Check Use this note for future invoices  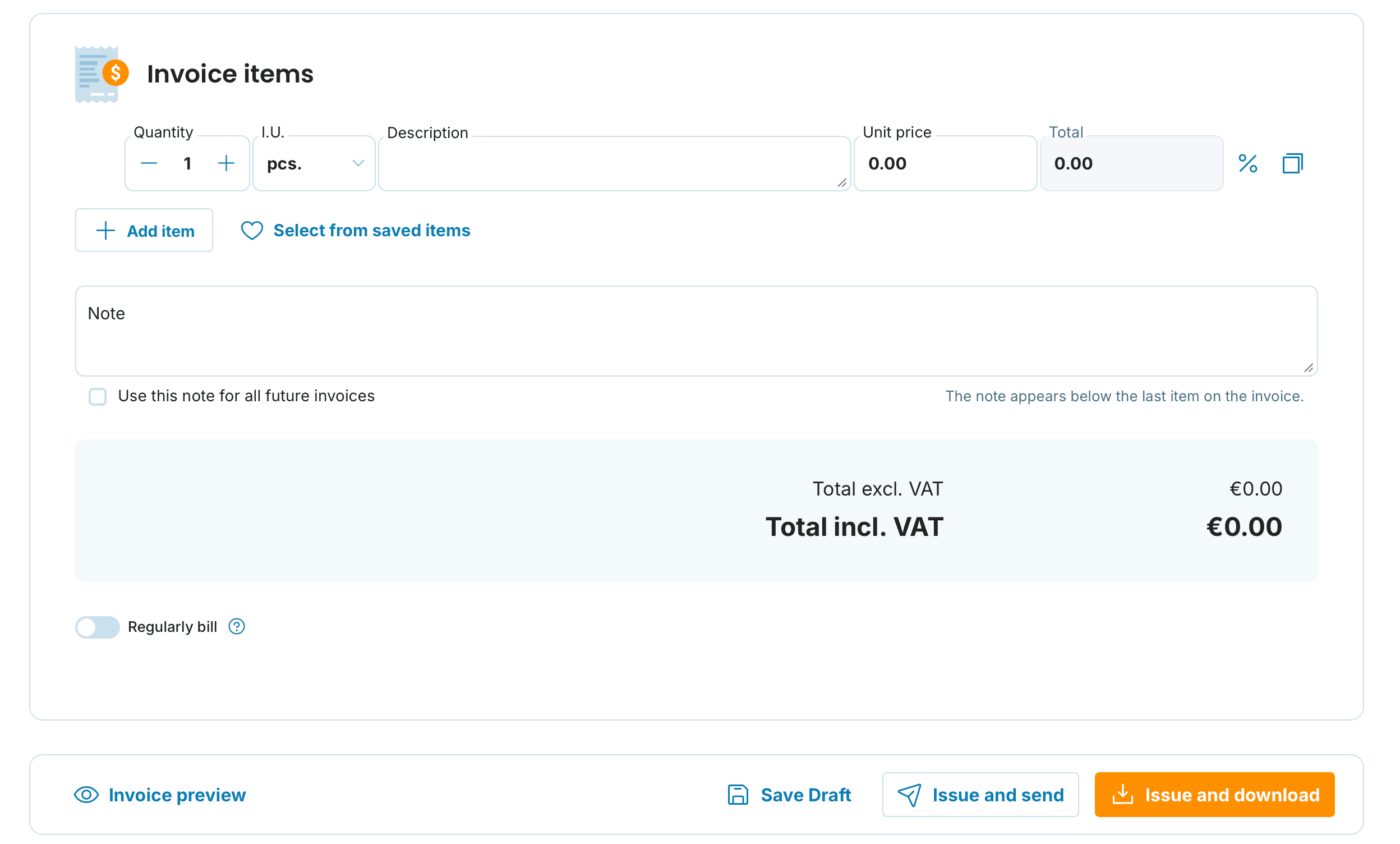(x=98, y=396)
